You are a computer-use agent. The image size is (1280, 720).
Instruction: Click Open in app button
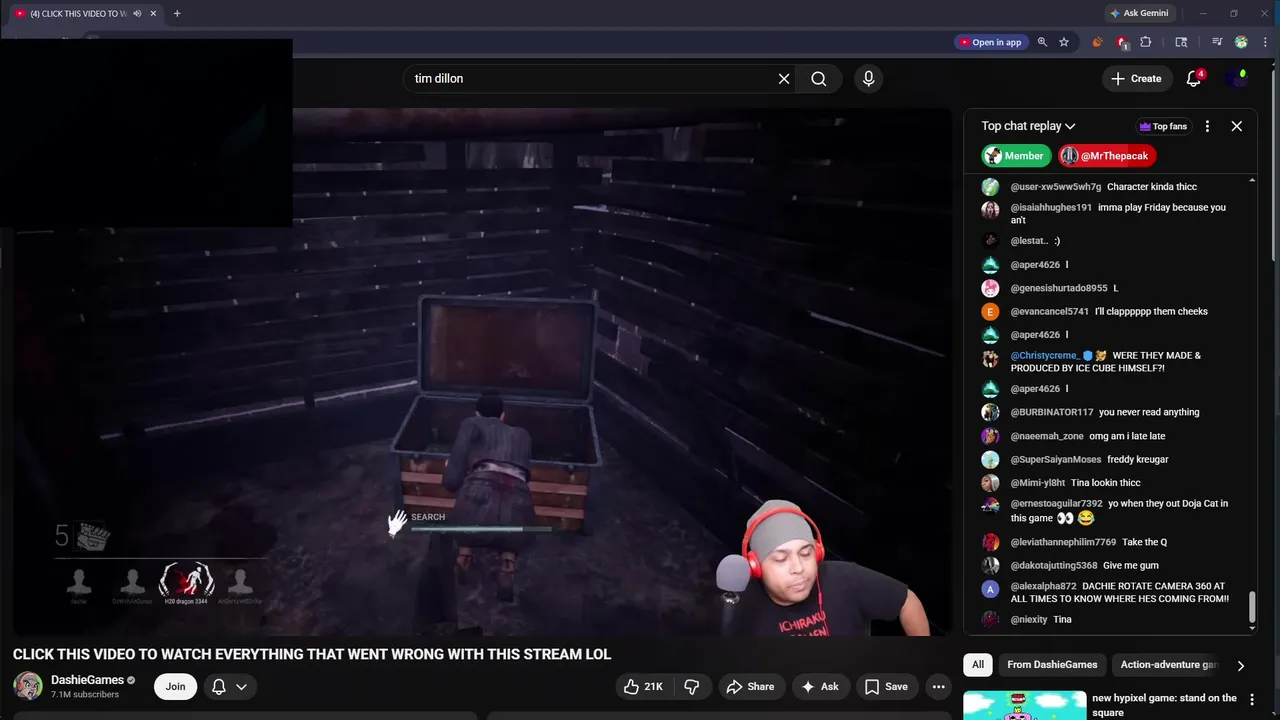(991, 42)
